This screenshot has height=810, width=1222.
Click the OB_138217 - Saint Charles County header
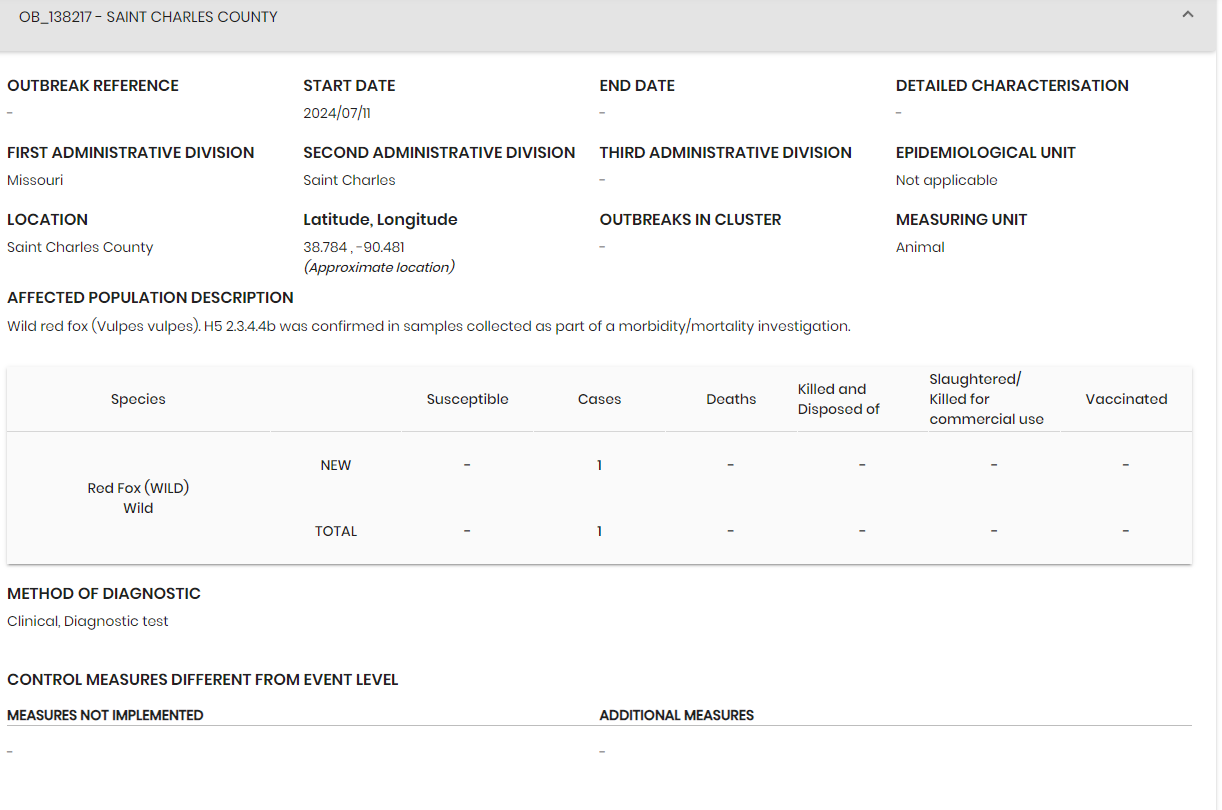pos(148,17)
